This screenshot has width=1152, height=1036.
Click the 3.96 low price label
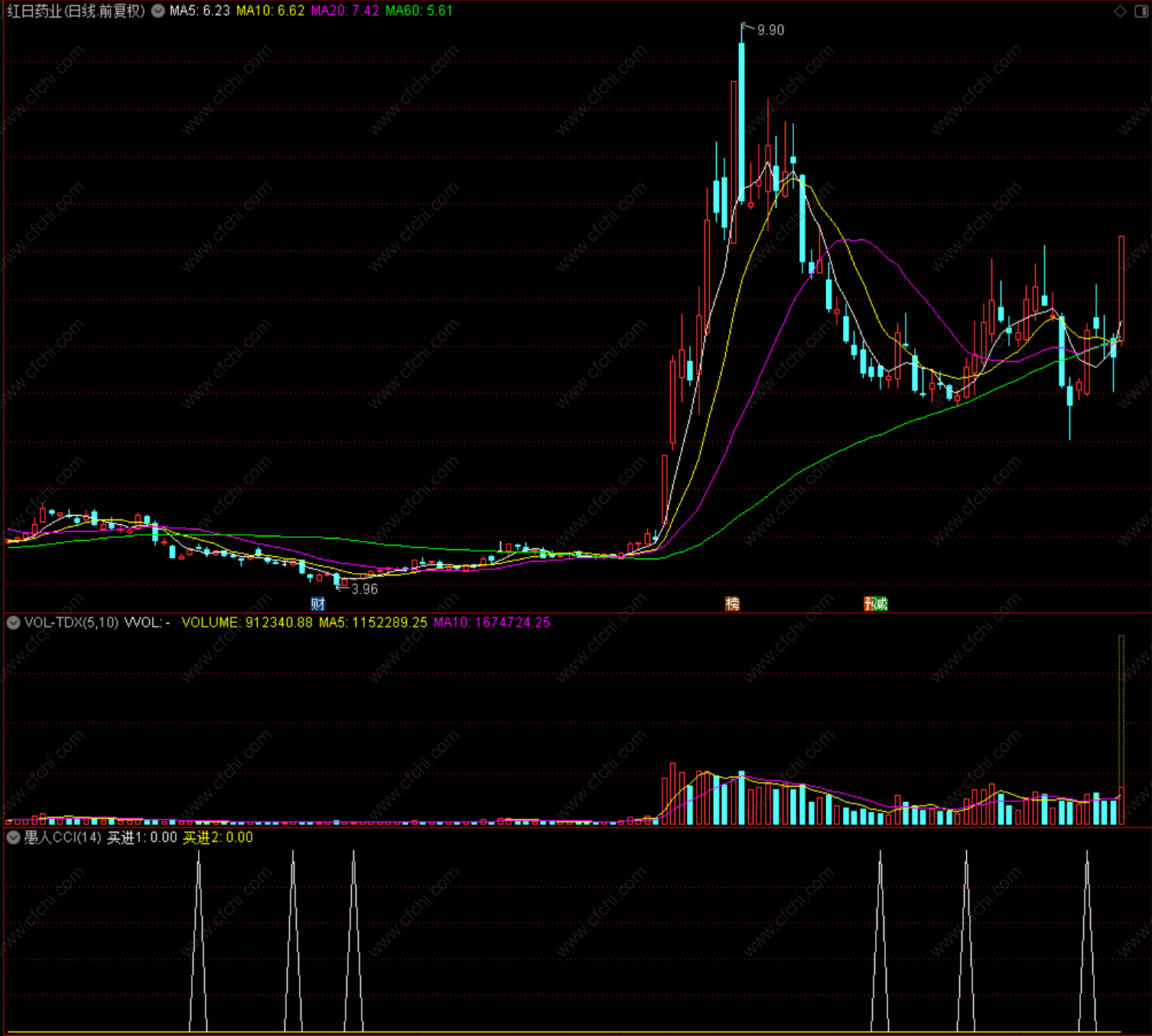point(364,588)
